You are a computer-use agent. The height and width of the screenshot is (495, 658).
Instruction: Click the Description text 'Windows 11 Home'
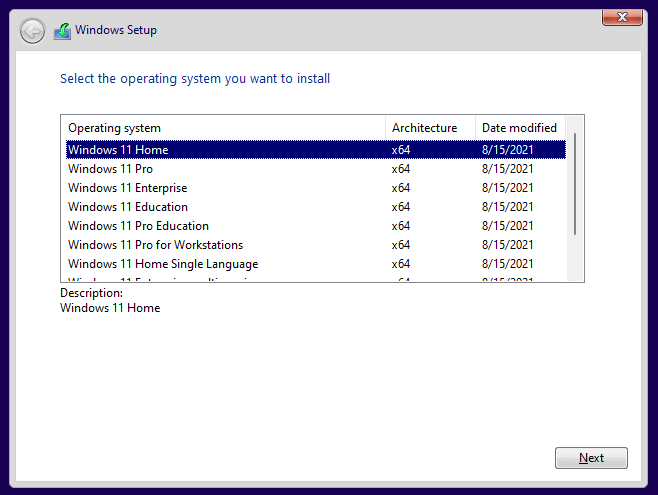click(110, 308)
